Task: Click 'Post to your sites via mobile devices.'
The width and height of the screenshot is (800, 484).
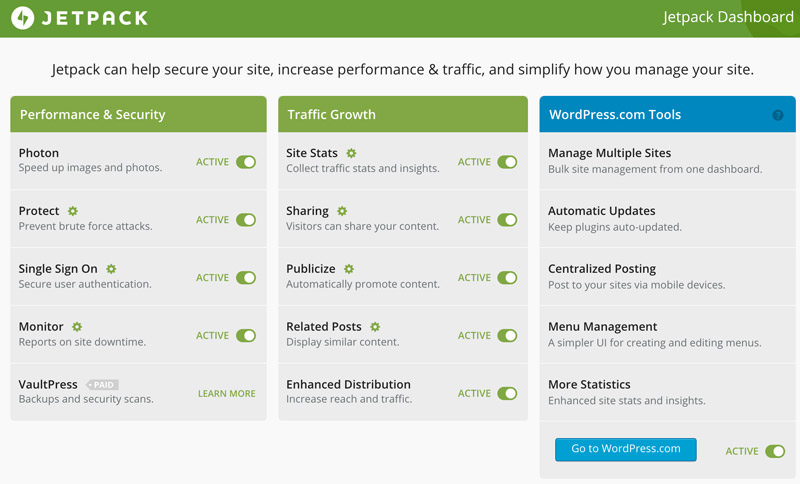Action: [x=636, y=285]
